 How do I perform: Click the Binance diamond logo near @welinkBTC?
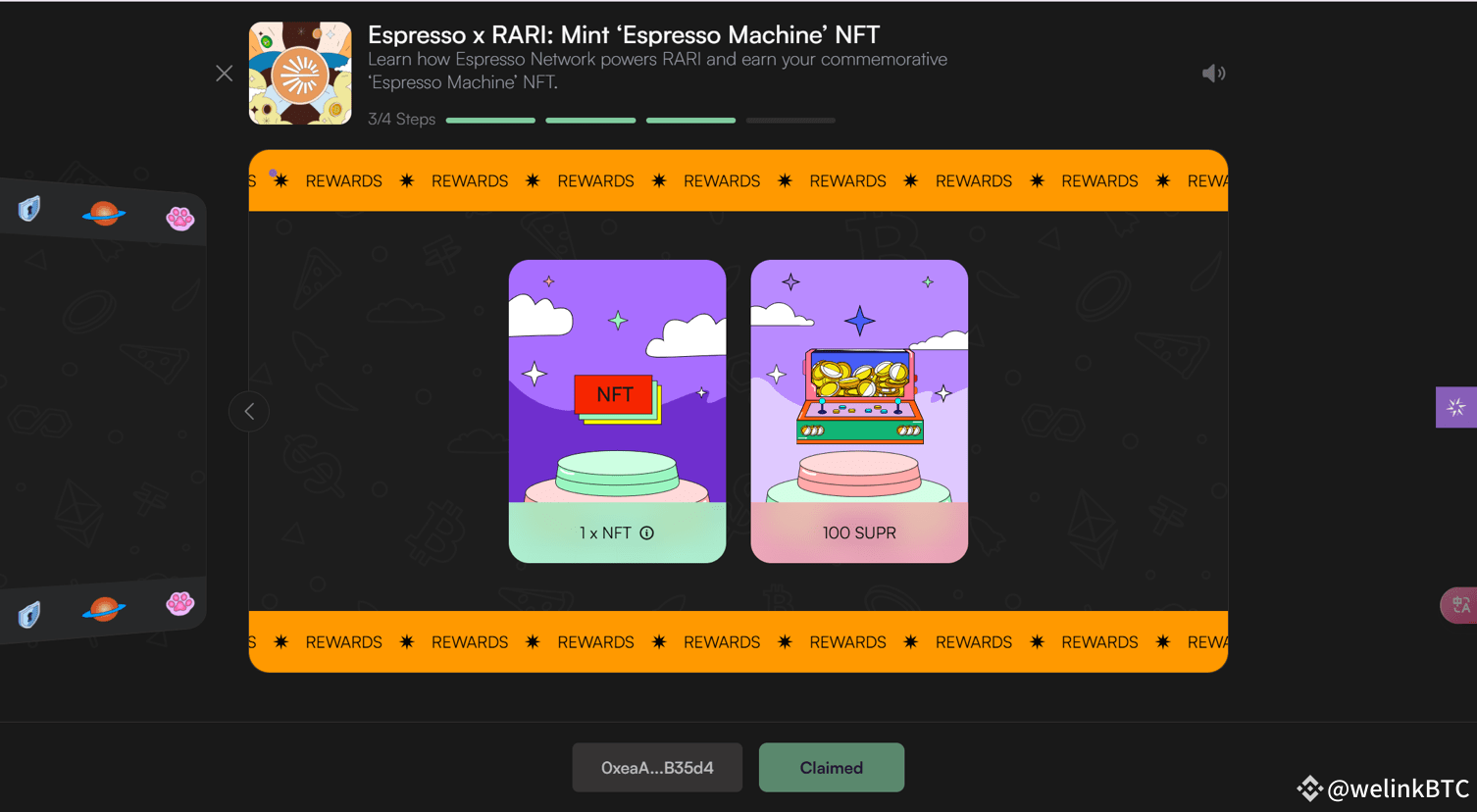click(1309, 787)
